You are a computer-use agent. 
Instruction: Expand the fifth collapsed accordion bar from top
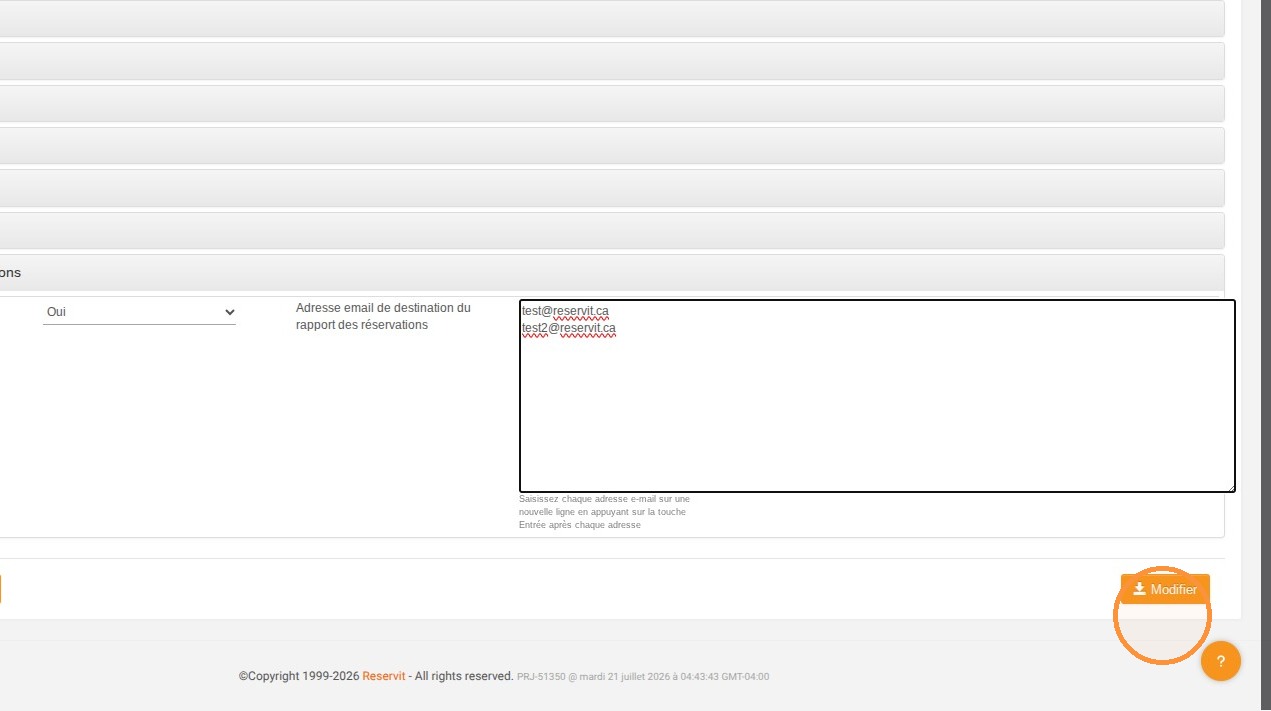point(612,188)
